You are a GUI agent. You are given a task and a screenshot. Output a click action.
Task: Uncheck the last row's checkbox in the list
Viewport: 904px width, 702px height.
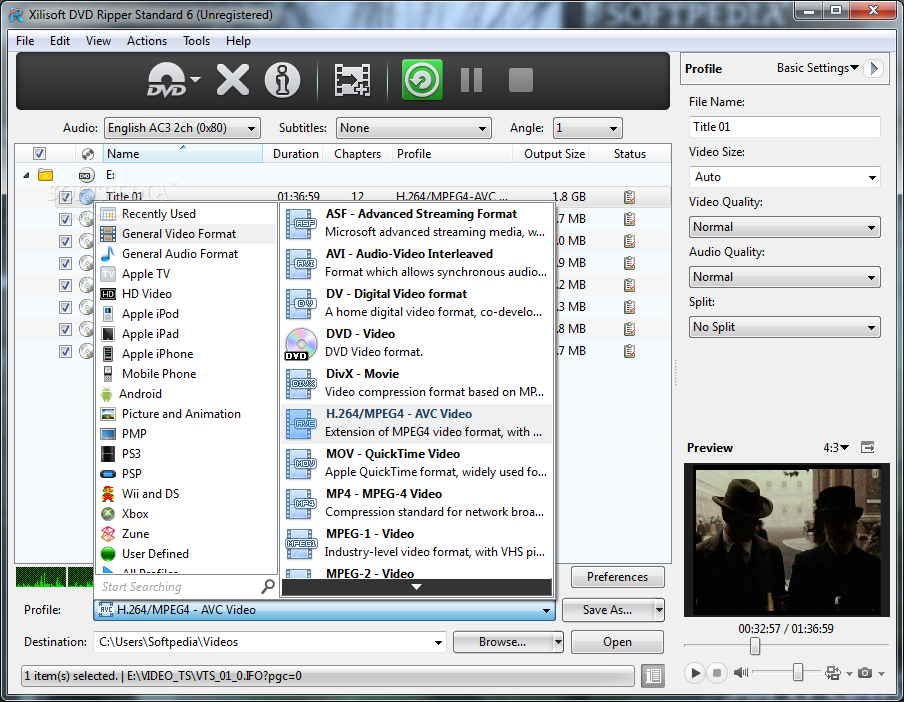coord(65,351)
